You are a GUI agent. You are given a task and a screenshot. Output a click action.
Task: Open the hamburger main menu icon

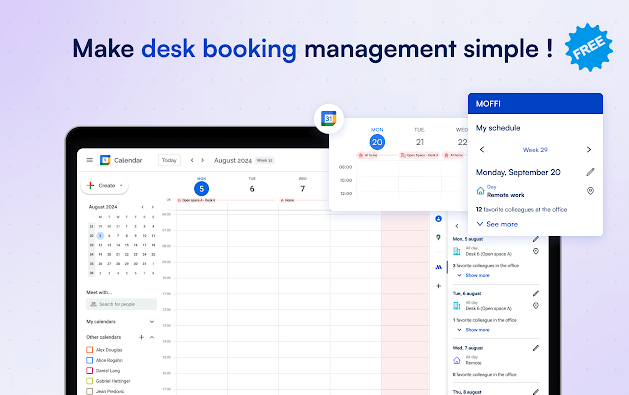point(90,160)
